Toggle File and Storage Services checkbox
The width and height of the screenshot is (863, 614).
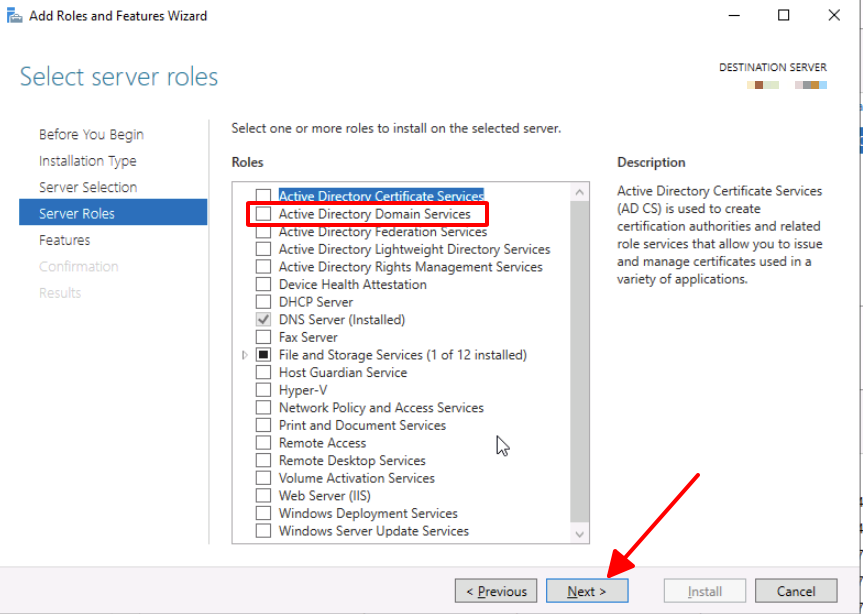(263, 355)
